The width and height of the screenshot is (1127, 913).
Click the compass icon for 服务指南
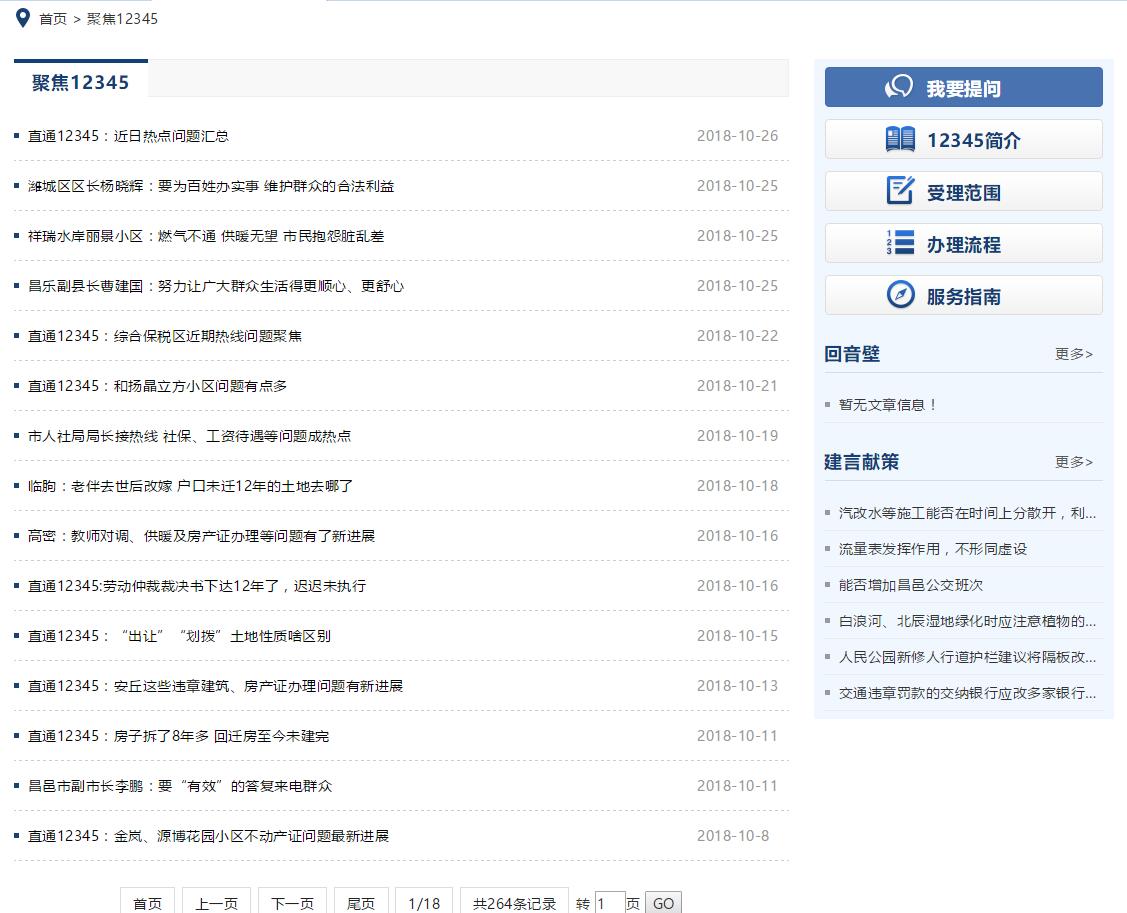(x=900, y=295)
